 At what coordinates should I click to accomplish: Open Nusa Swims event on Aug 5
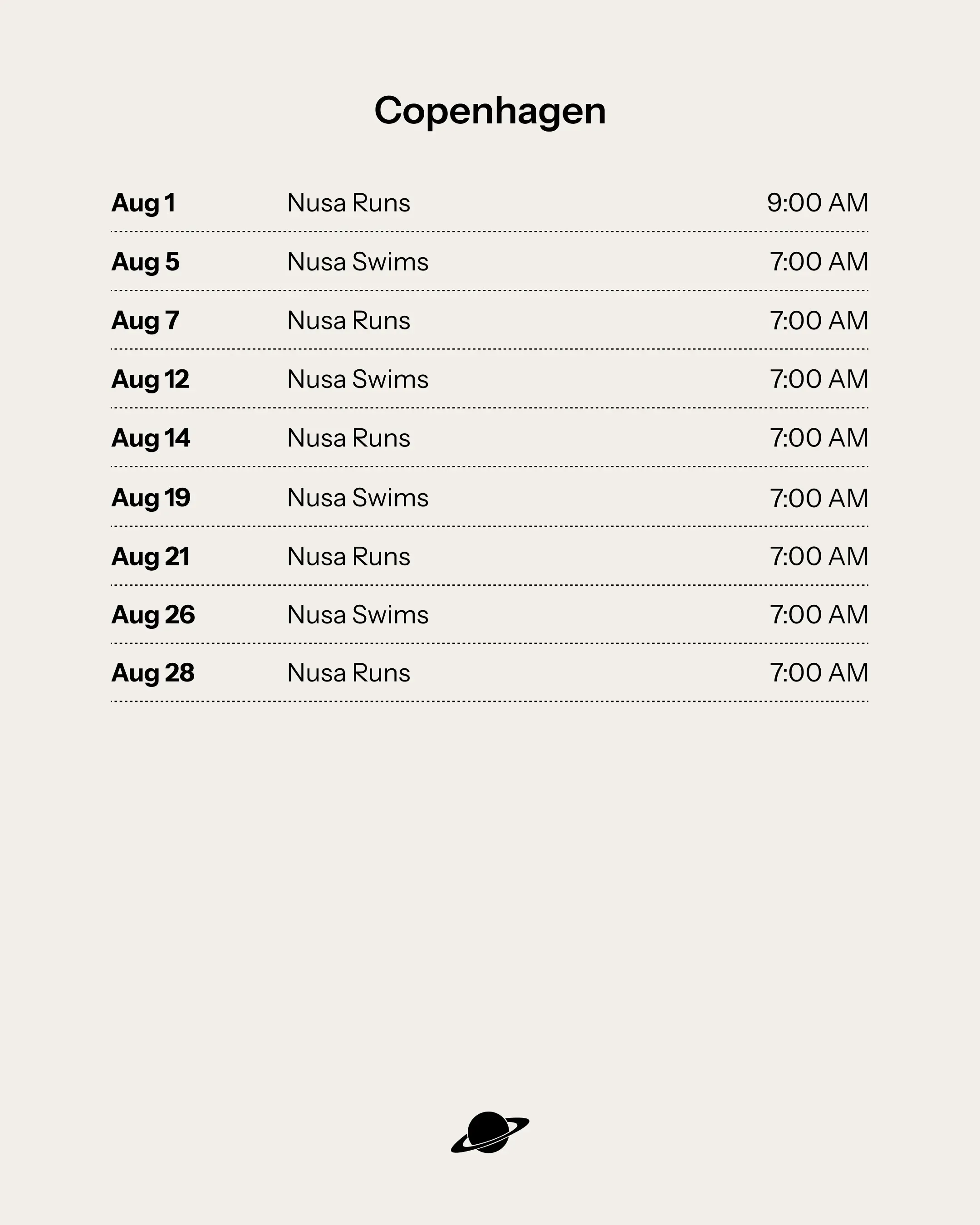click(x=358, y=262)
